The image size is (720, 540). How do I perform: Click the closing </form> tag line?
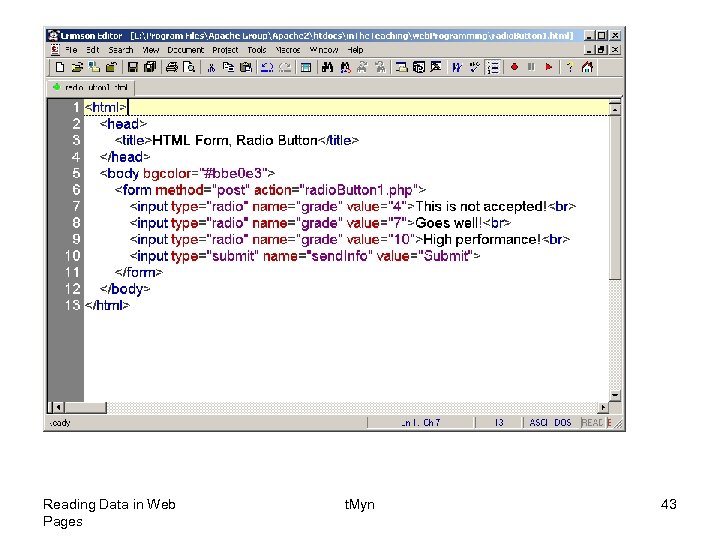(x=139, y=273)
